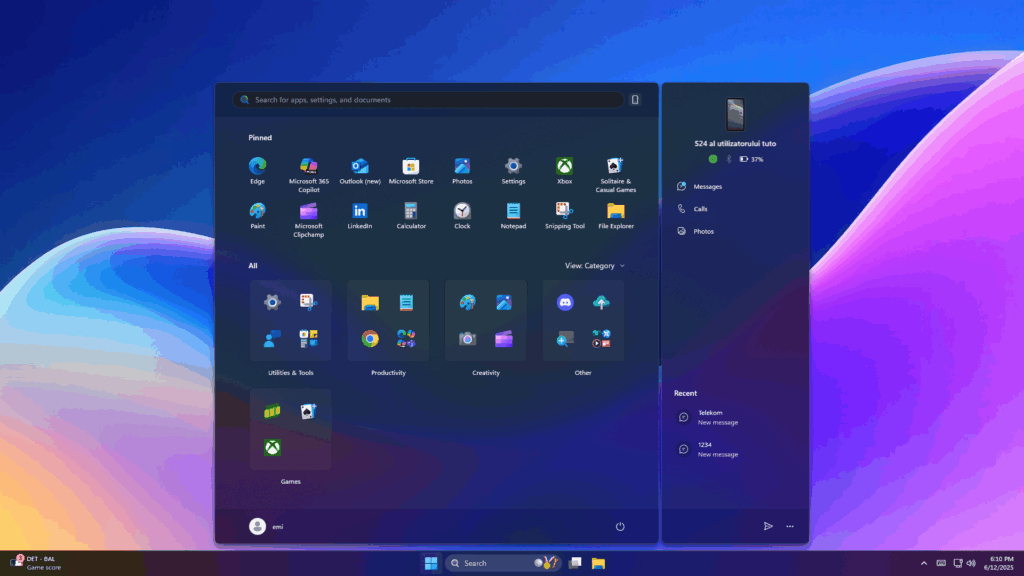Open Solitaire & Casual Games

point(615,175)
